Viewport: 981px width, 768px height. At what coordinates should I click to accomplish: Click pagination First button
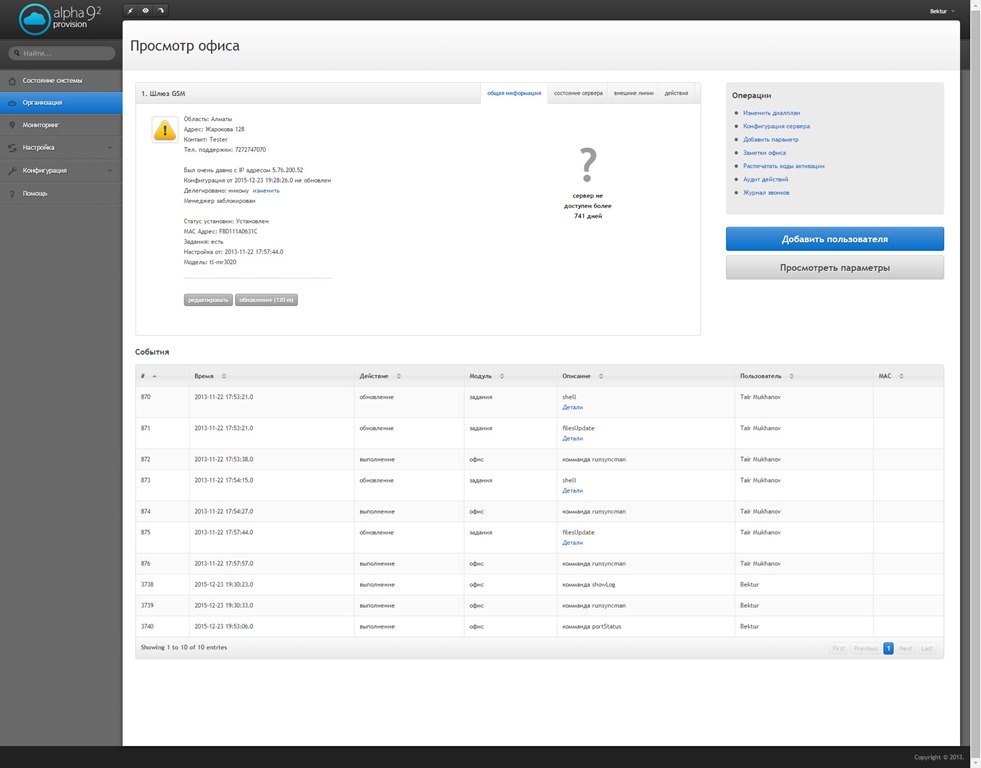pyautogui.click(x=838, y=649)
